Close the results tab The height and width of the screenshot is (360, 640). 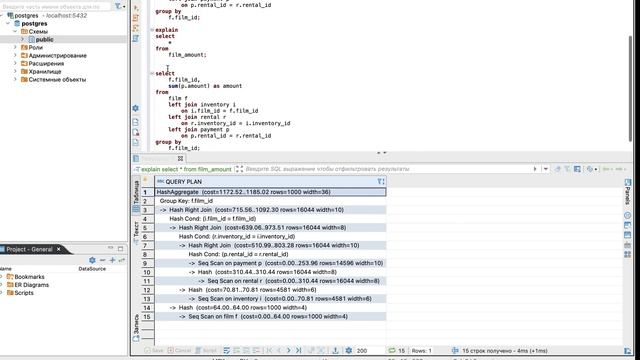click(x=180, y=158)
